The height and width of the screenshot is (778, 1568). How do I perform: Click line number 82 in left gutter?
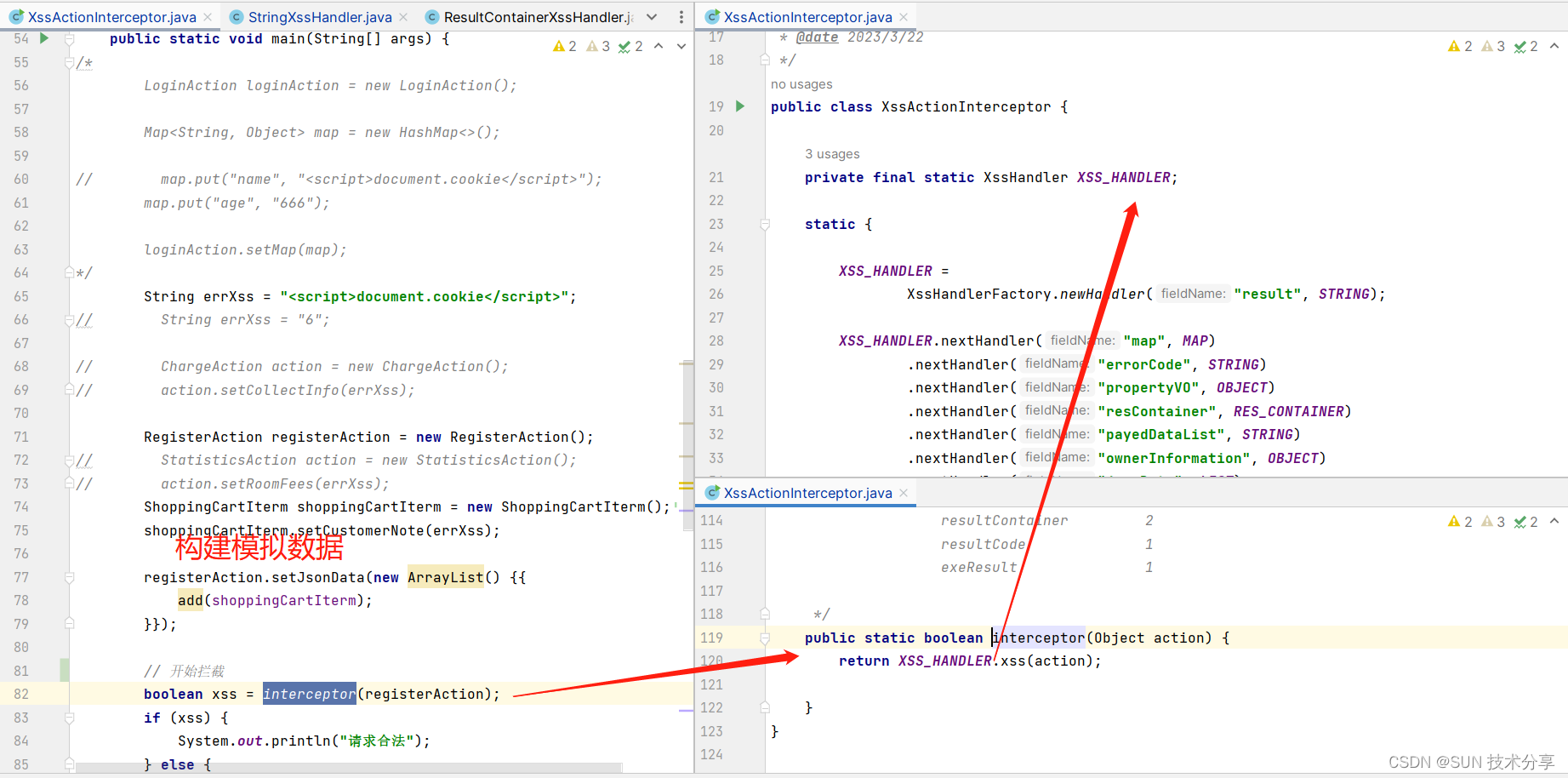tap(21, 694)
